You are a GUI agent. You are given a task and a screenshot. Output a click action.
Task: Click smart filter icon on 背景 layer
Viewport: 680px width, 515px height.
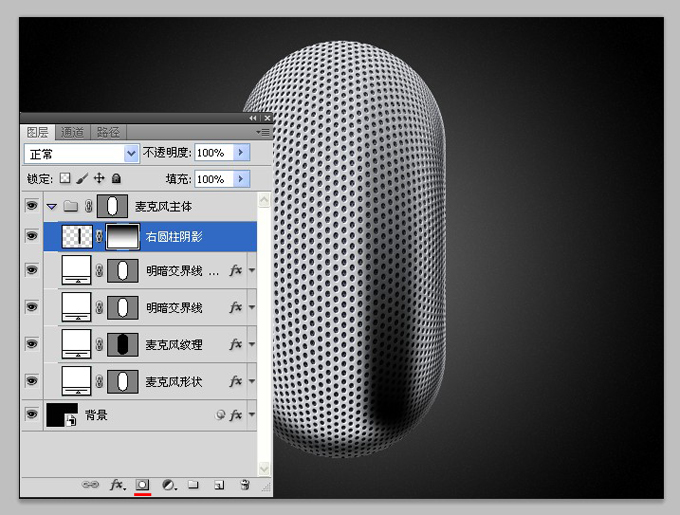coord(220,415)
